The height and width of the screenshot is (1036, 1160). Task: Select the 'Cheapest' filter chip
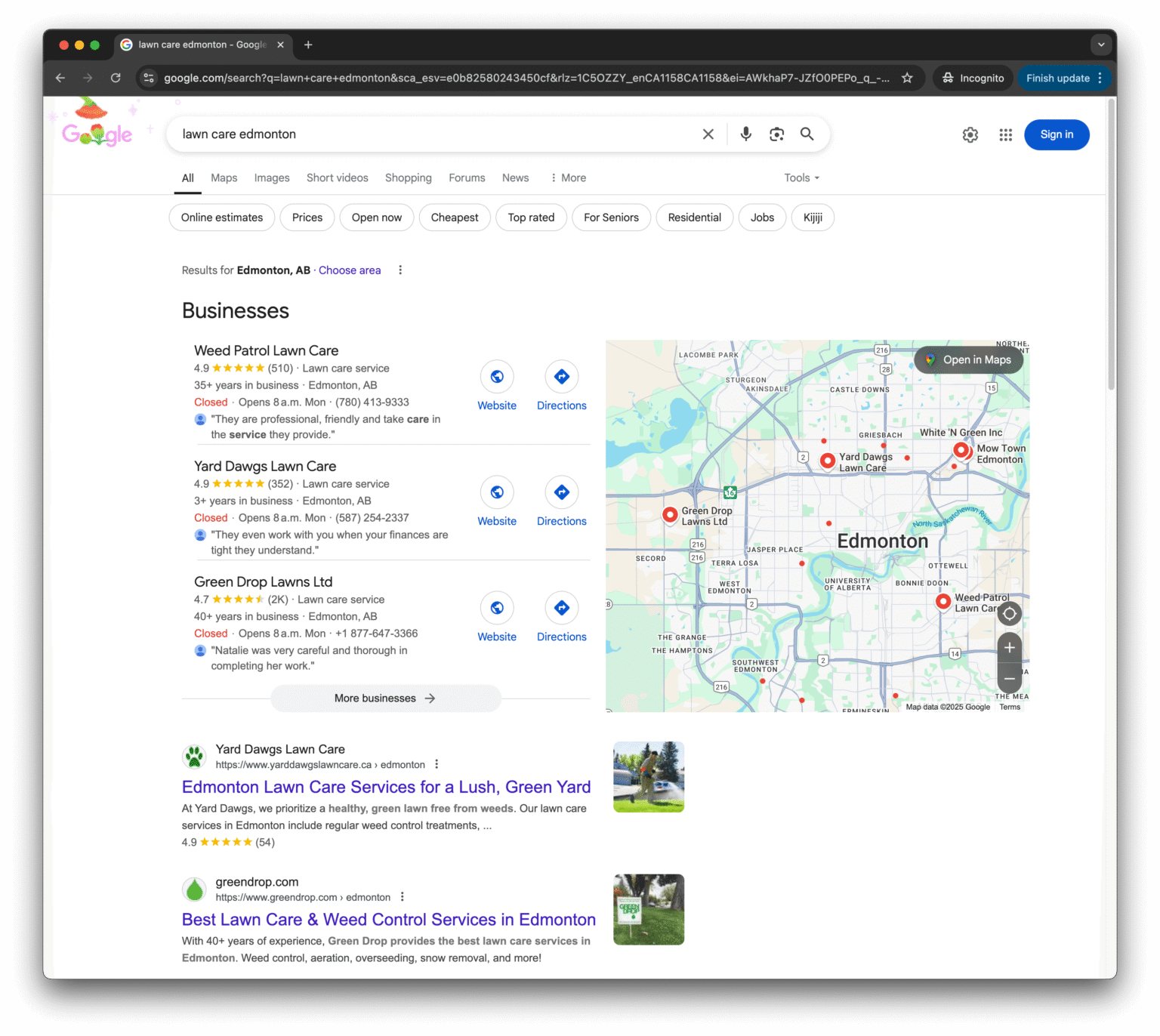(x=454, y=217)
